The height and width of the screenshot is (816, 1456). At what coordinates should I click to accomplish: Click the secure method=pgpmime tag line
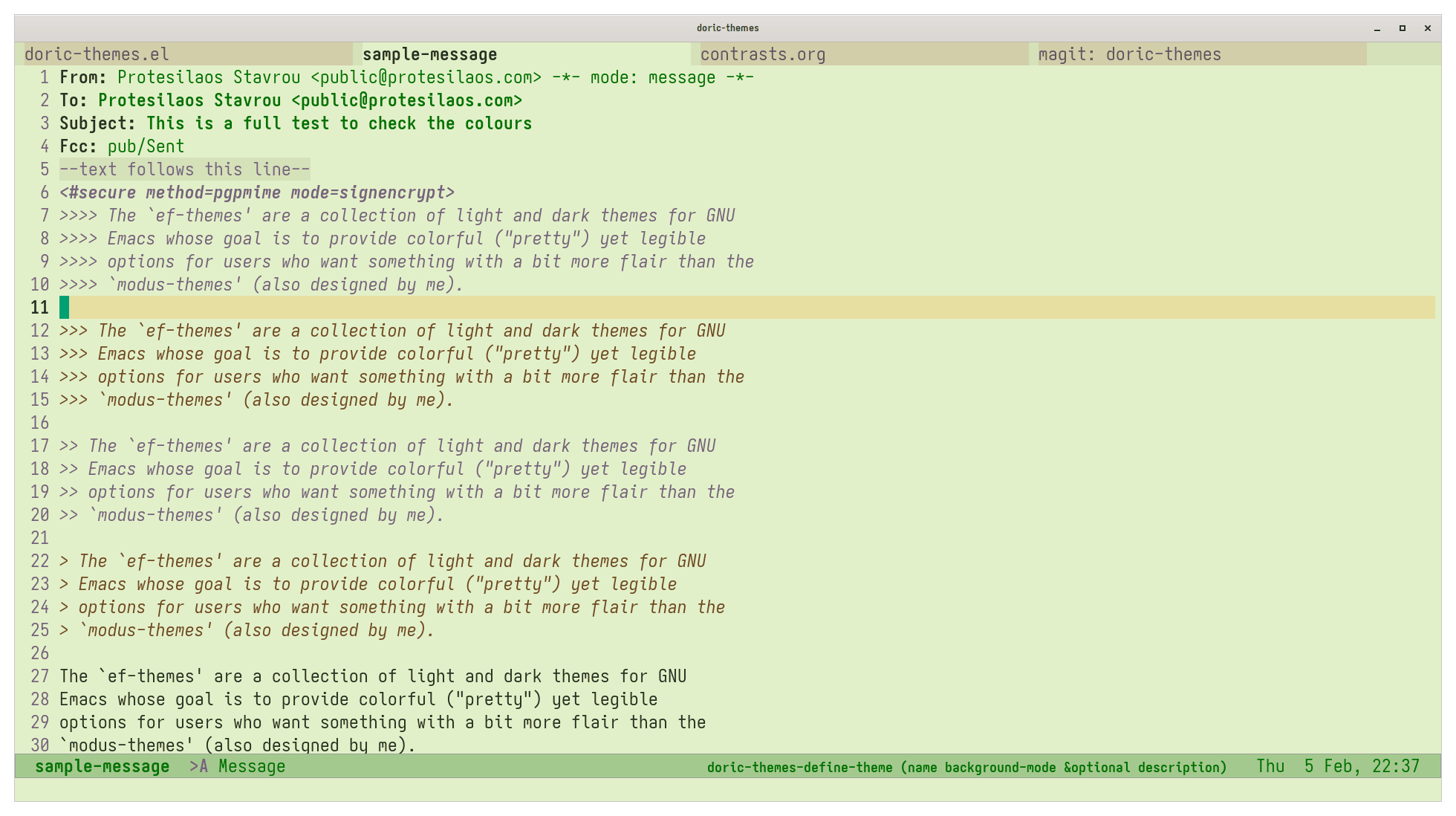coord(257,192)
